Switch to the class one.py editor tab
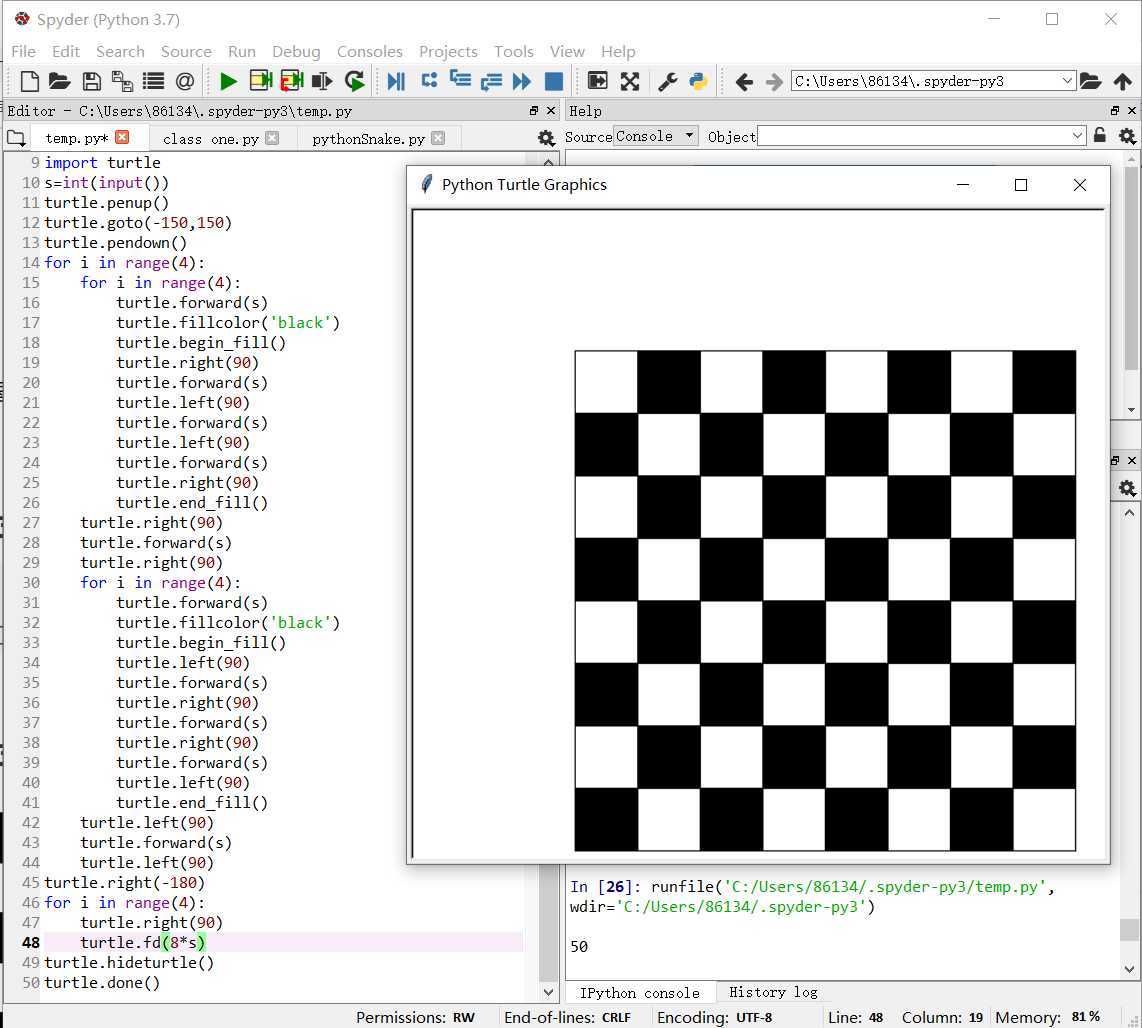 210,138
